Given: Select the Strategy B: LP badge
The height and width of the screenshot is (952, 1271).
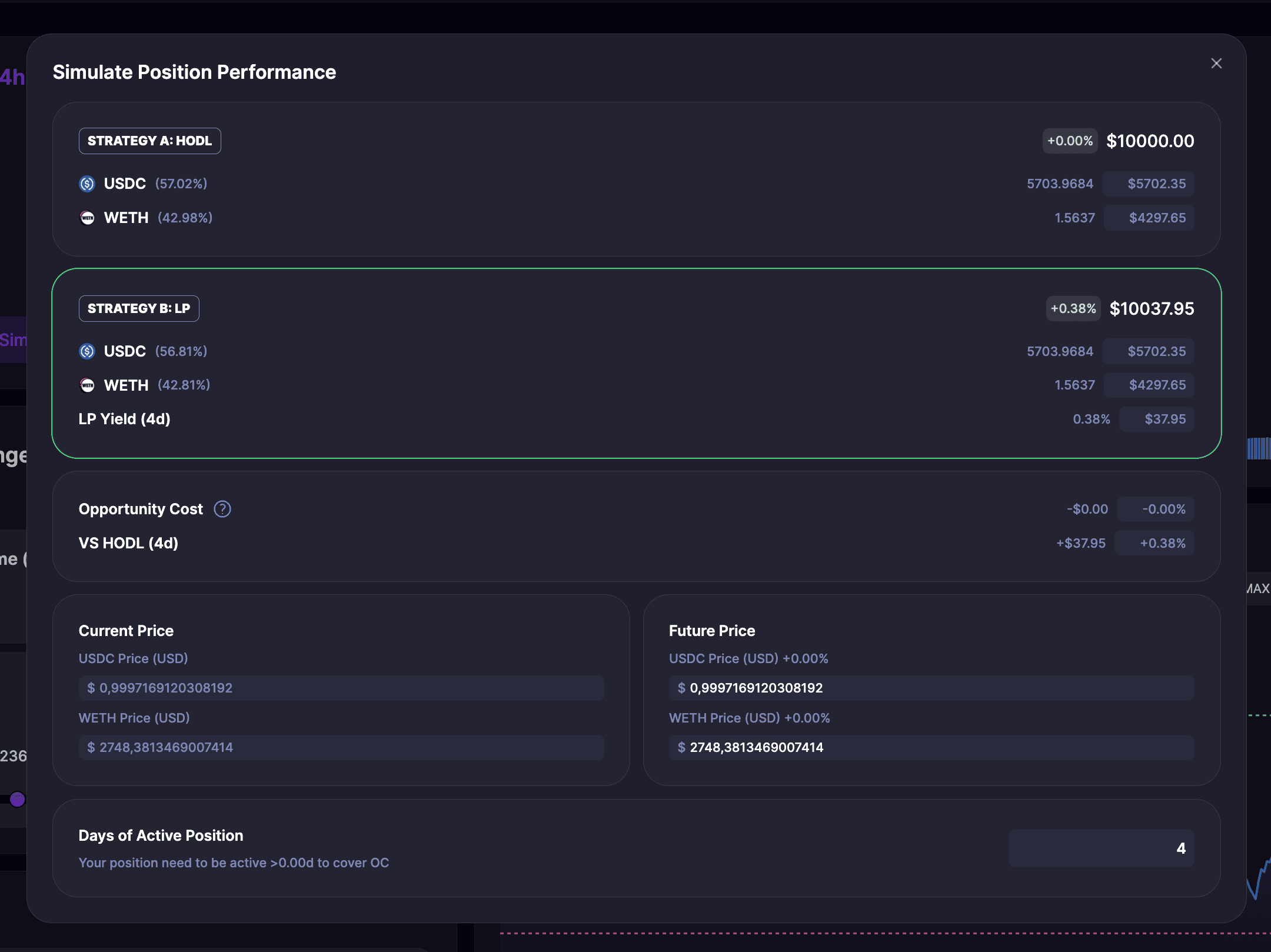Looking at the screenshot, I should tap(139, 309).
